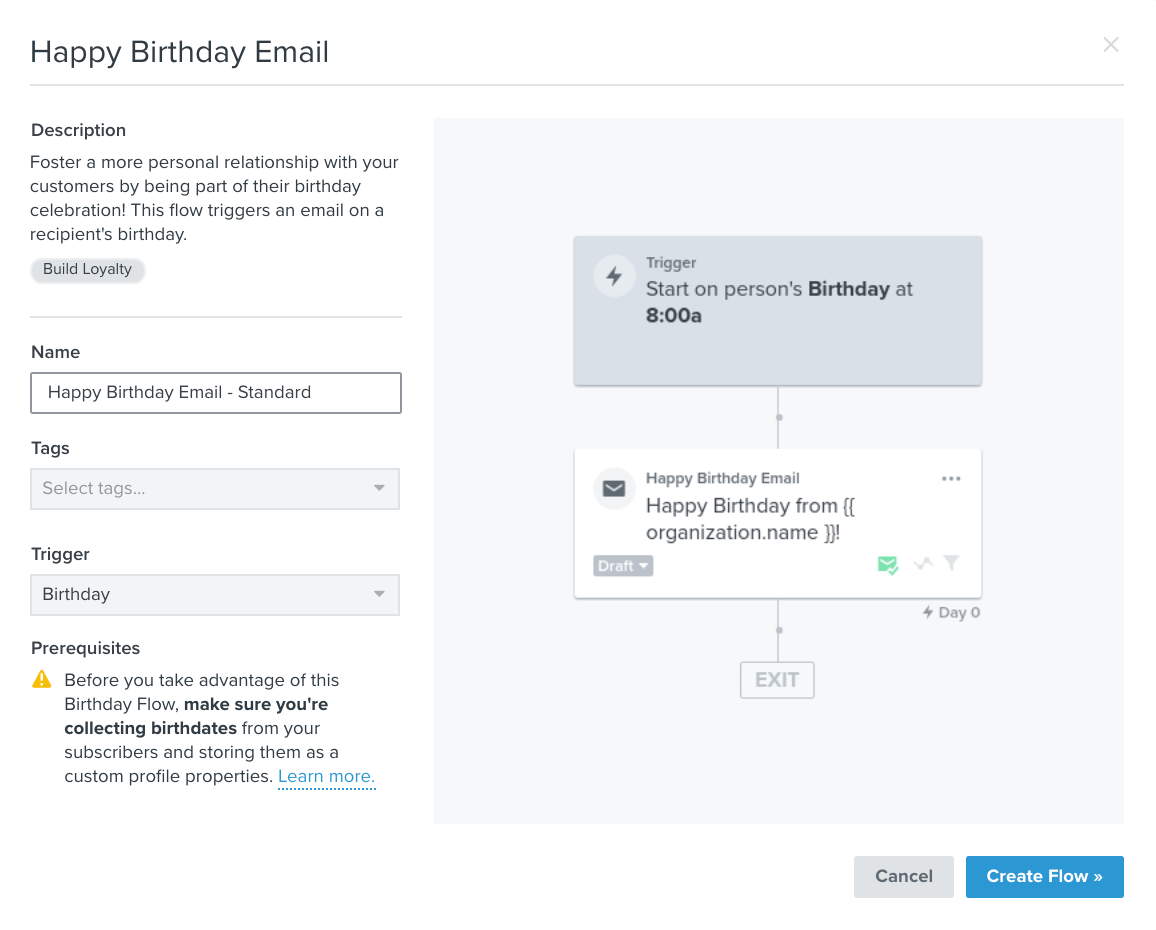Click the filter funnel icon on the email card
This screenshot has width=1156, height=930.
click(x=952, y=564)
